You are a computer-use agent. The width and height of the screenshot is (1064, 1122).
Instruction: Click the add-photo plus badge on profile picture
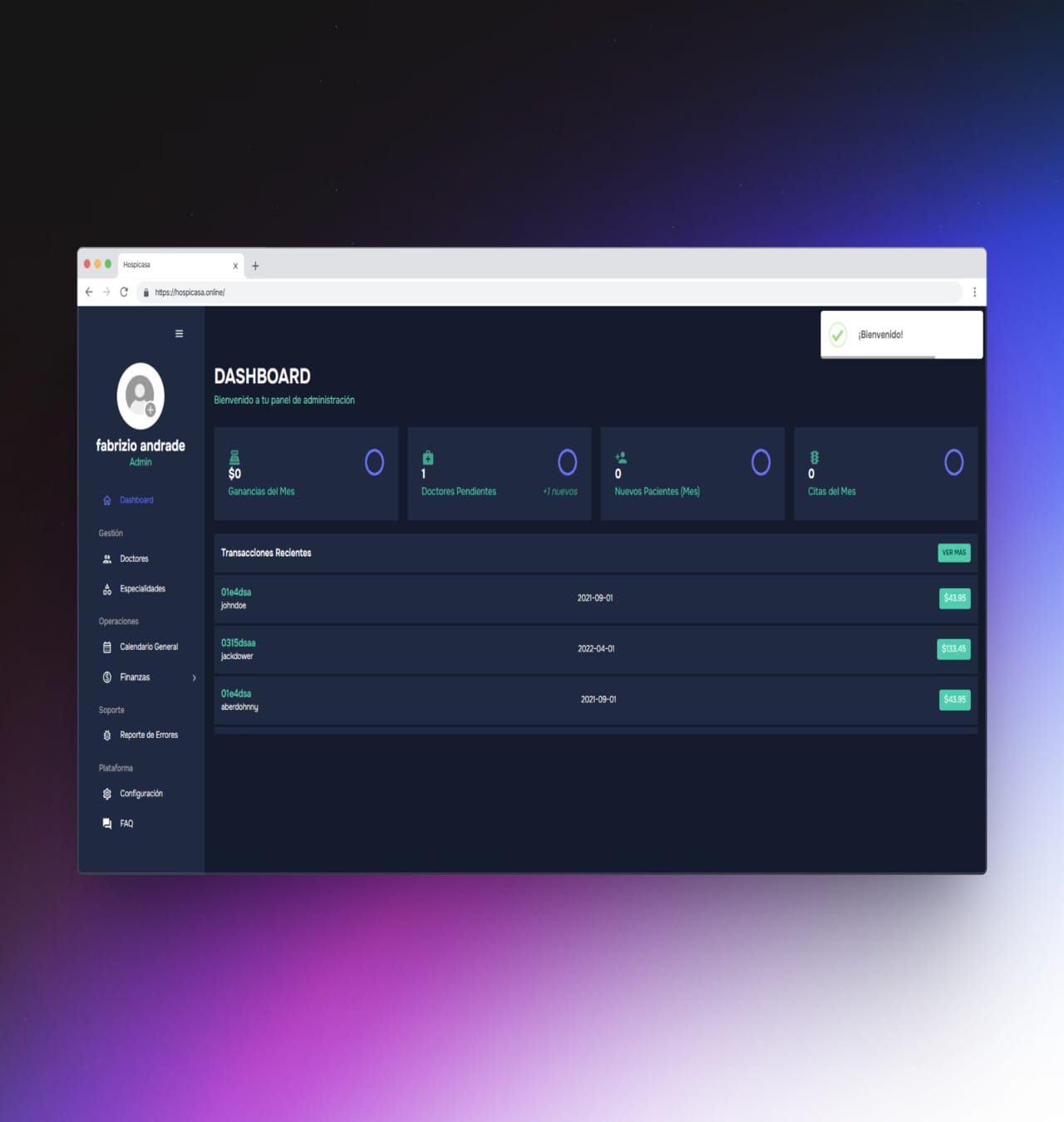point(150,411)
